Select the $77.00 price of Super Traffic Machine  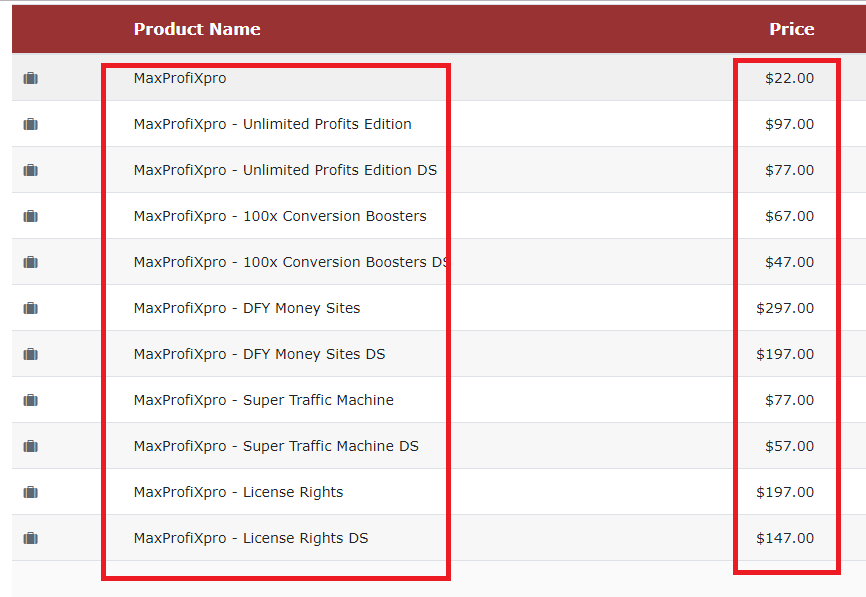(789, 400)
